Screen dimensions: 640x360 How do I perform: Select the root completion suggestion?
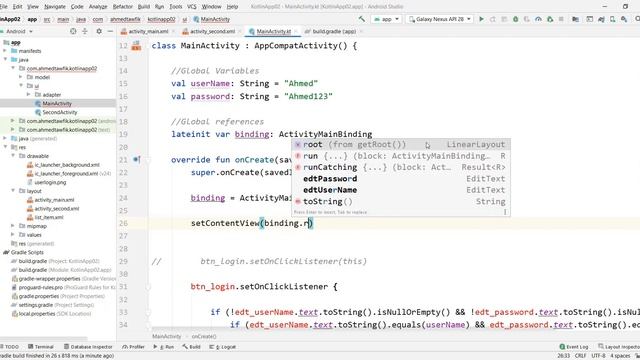point(401,144)
